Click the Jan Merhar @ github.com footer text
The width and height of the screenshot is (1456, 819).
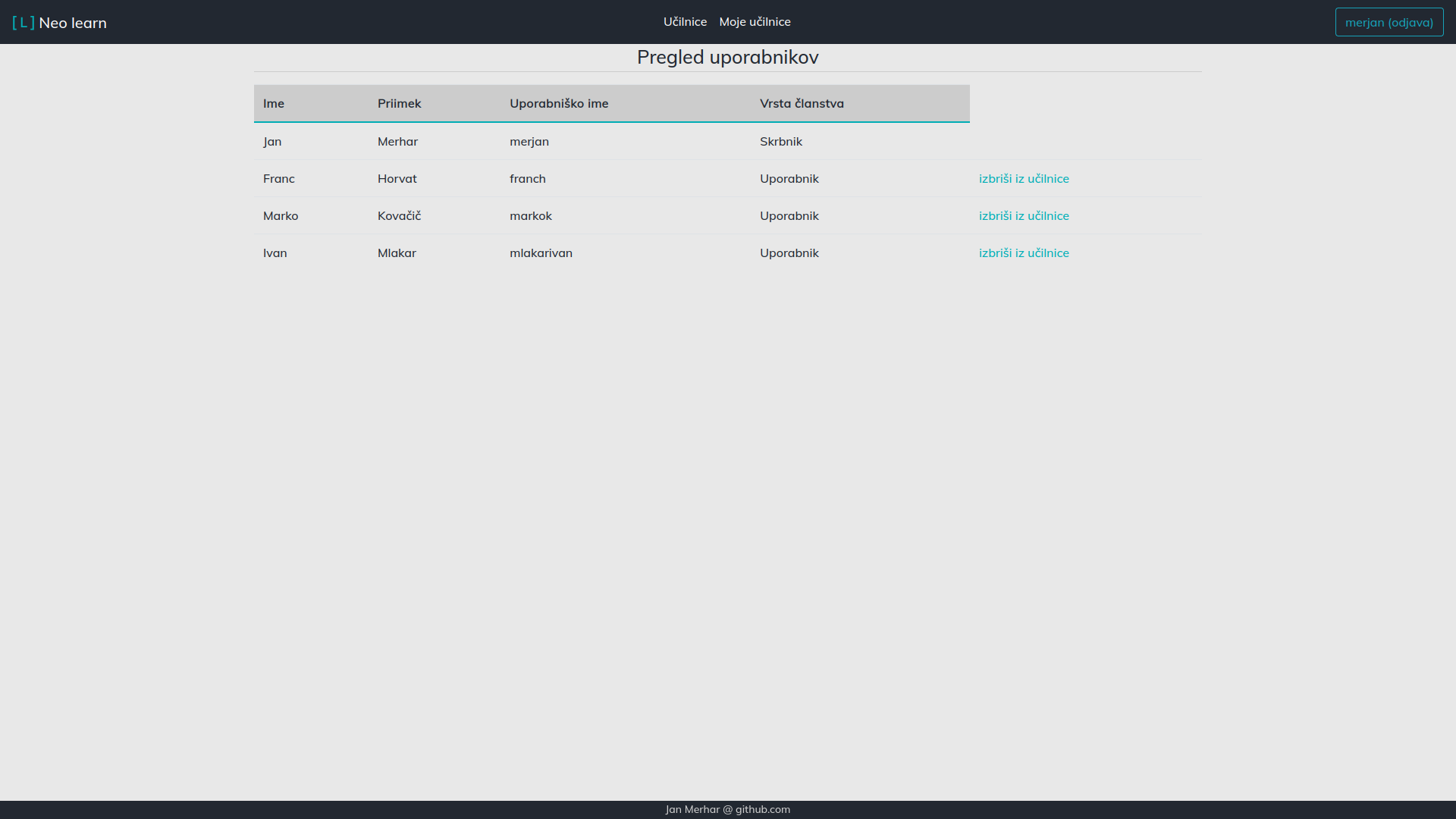tap(727, 809)
